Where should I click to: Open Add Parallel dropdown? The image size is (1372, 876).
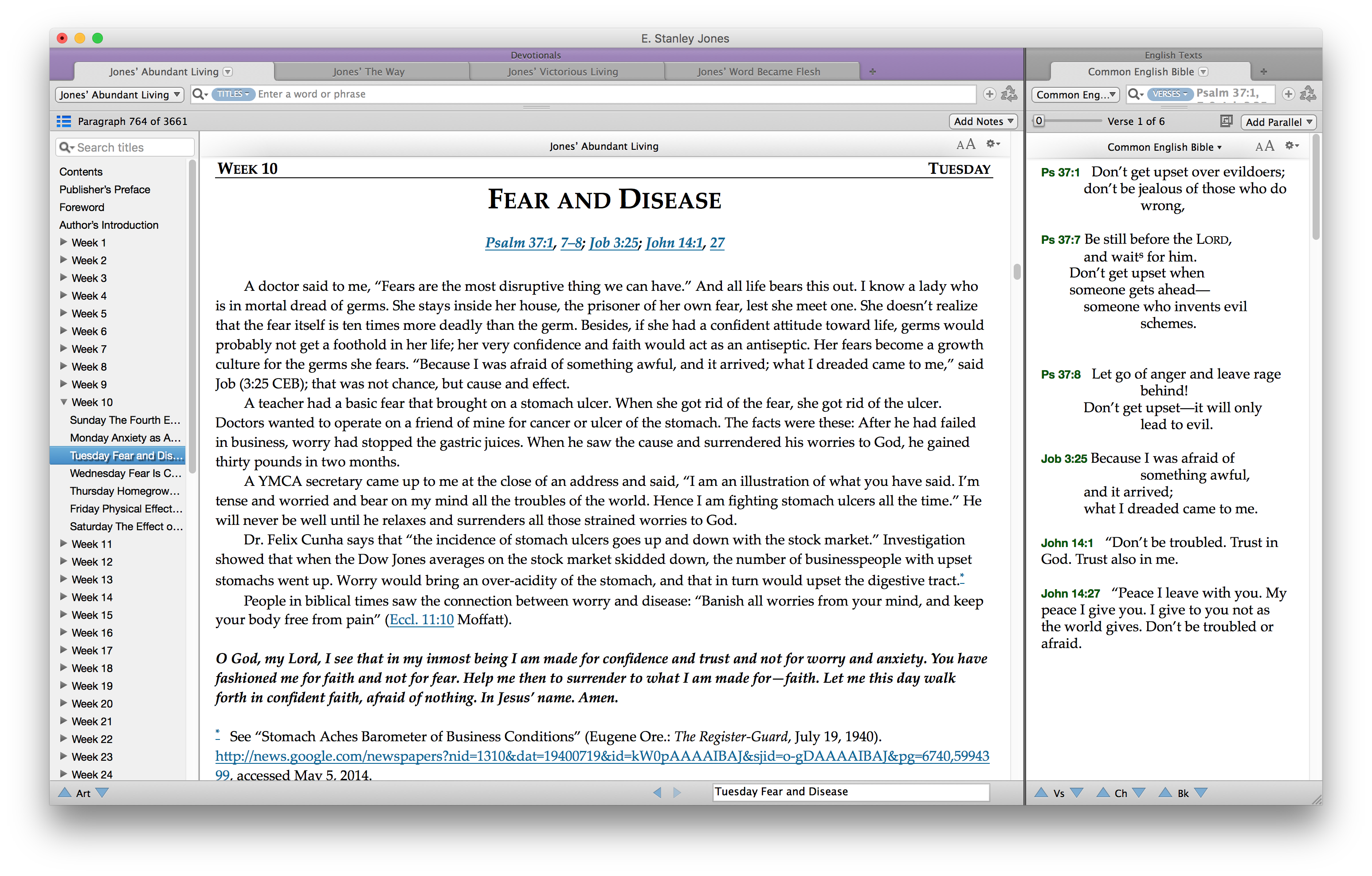point(1278,122)
